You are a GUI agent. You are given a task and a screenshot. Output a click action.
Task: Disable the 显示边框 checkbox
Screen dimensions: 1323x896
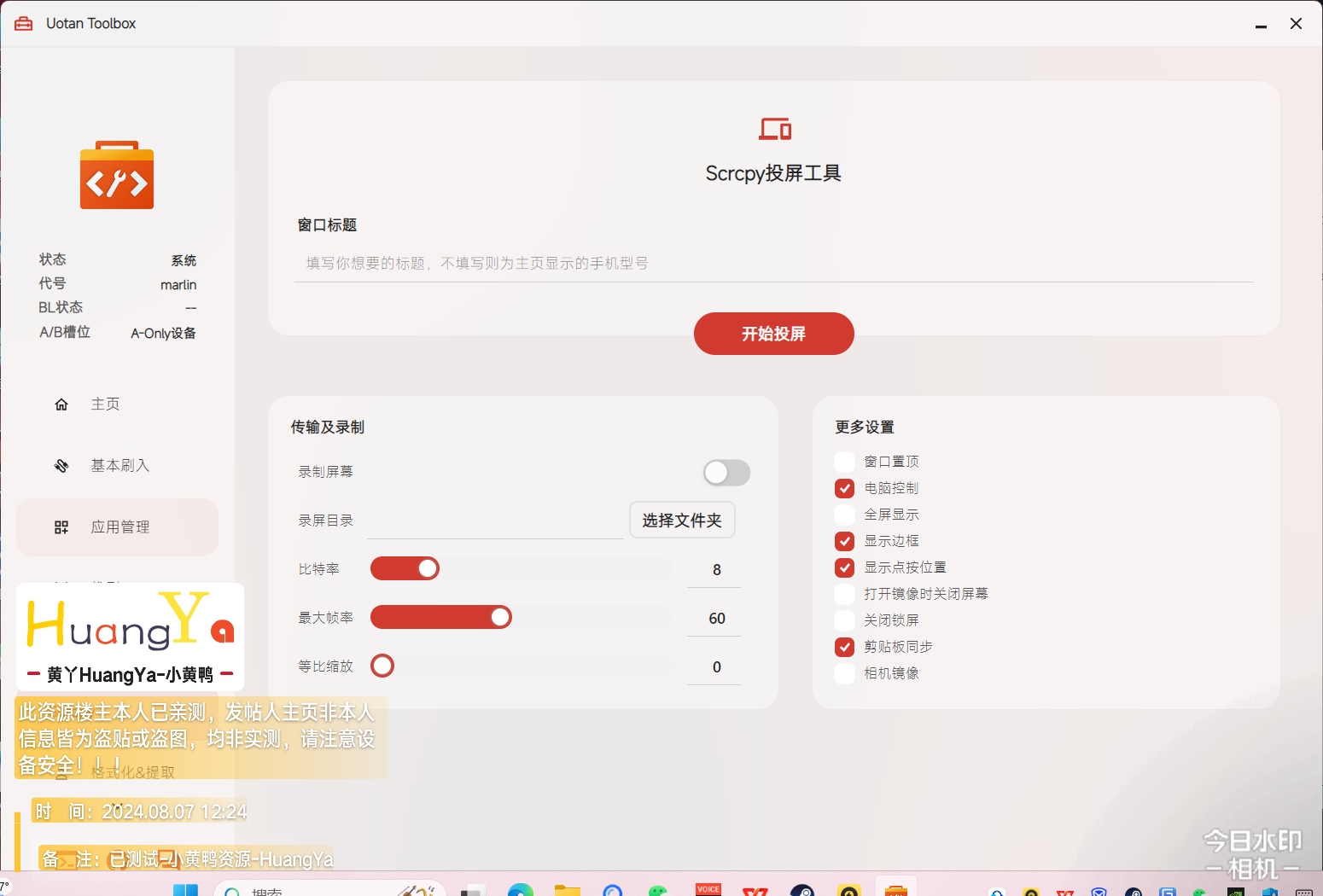click(844, 541)
